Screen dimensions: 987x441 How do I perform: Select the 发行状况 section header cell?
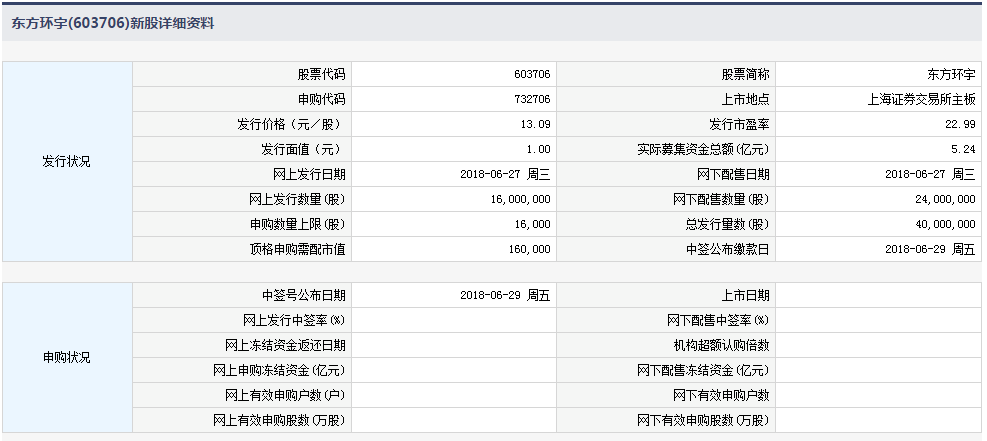(x=66, y=161)
